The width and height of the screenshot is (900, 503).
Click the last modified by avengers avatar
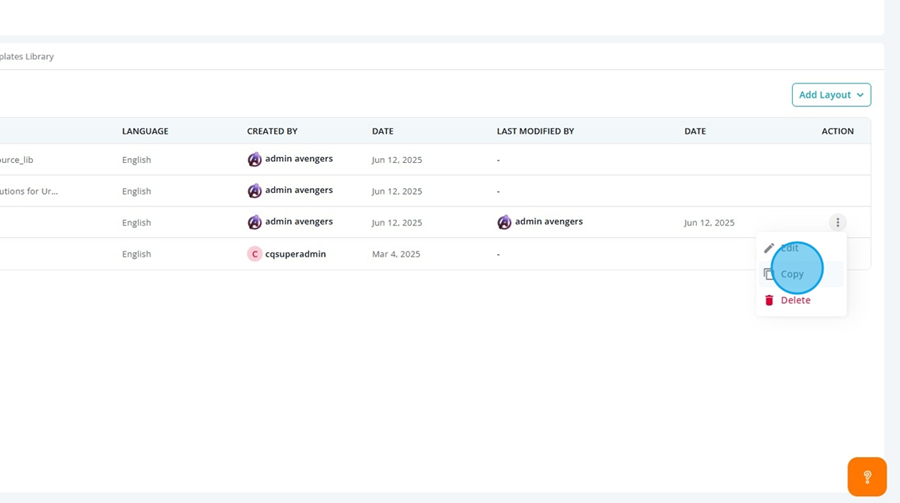[x=504, y=222]
